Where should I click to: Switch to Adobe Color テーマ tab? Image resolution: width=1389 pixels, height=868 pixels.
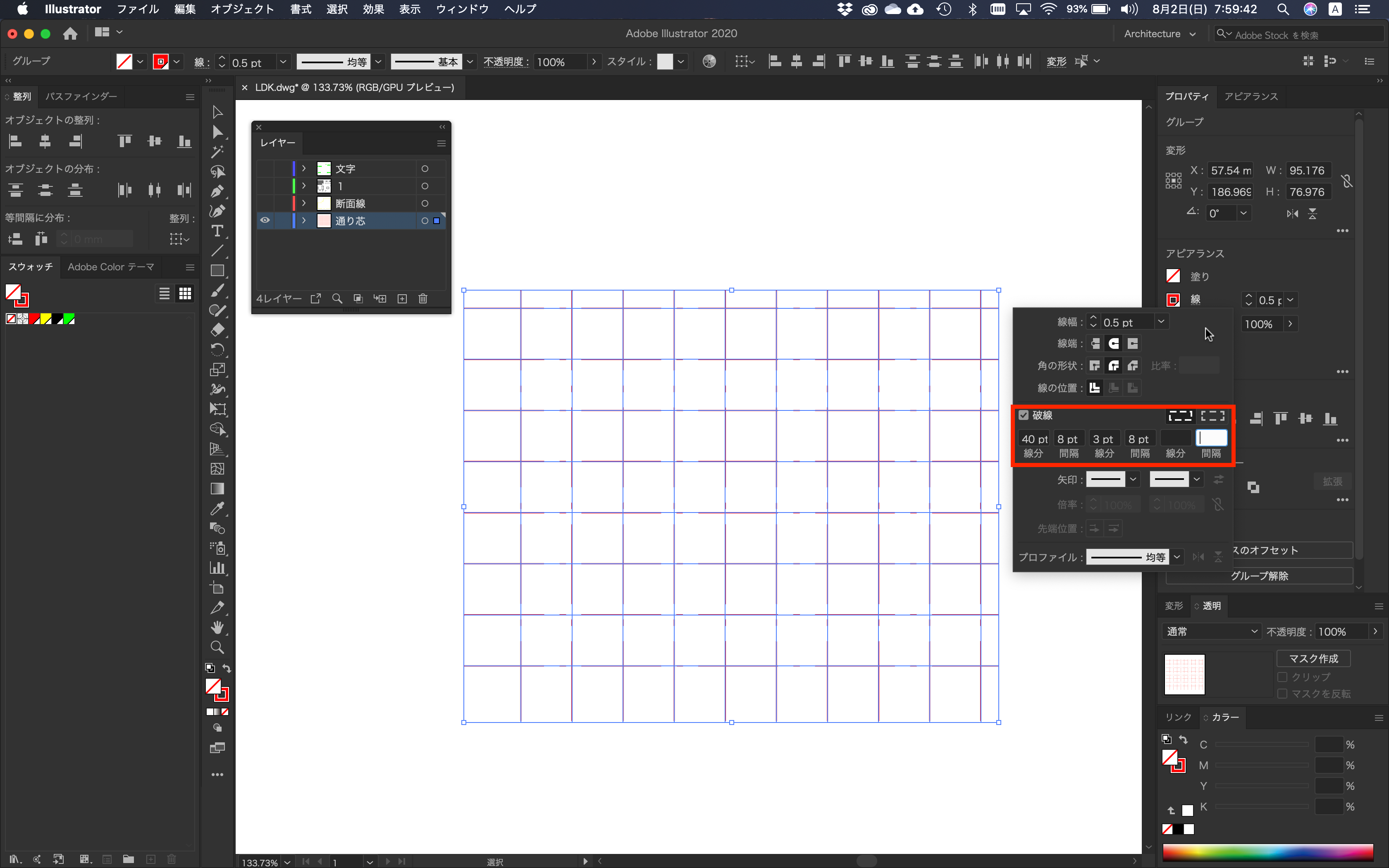click(x=111, y=267)
